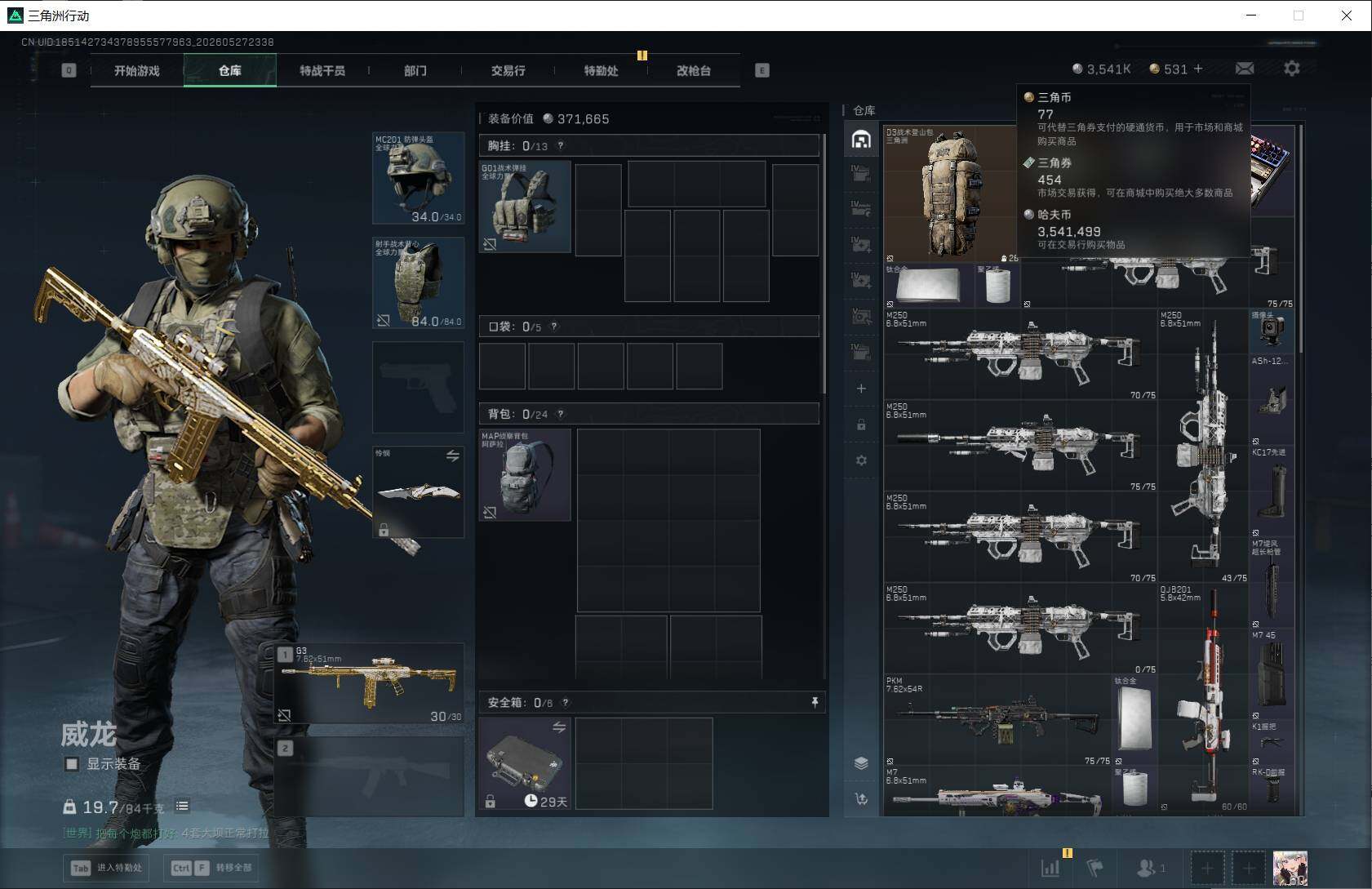Select the K1握把 grip item

coord(1272,744)
